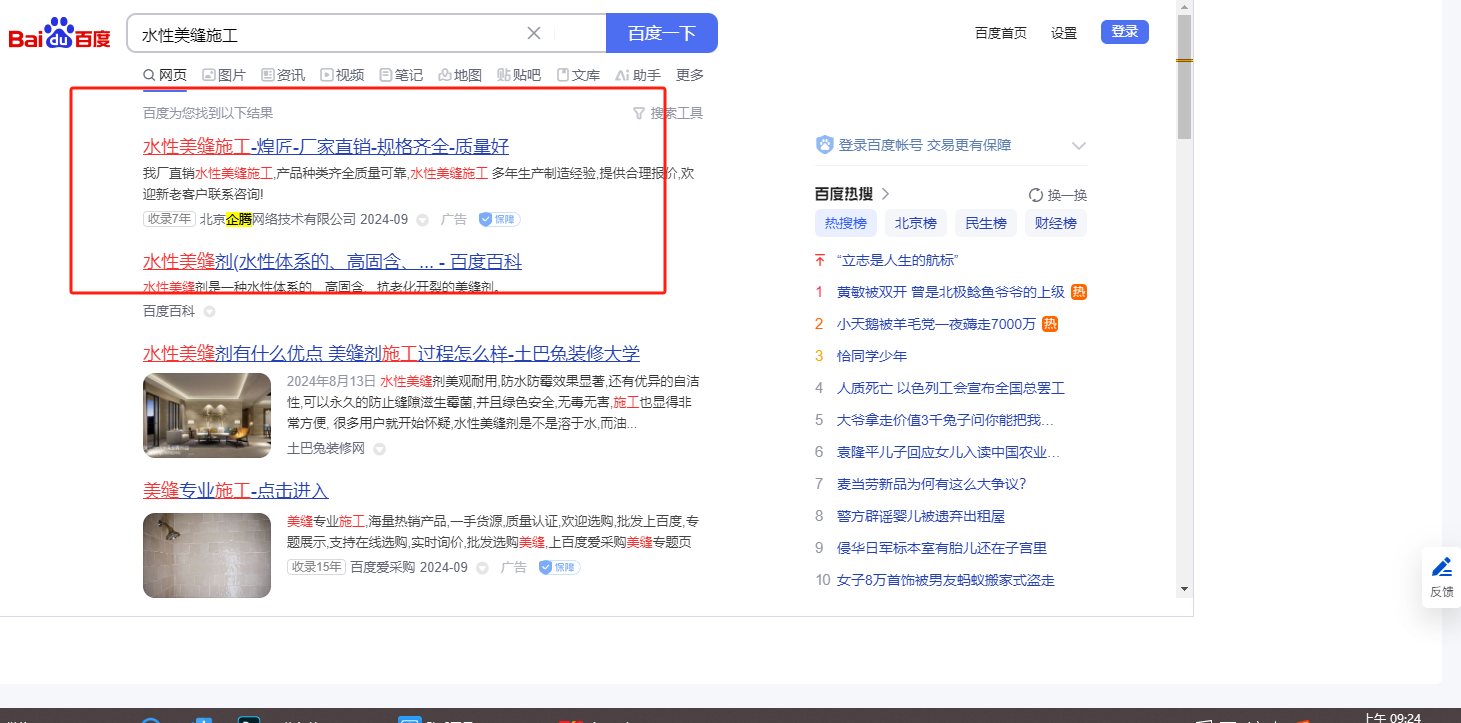Open the 更多 search category menu
Viewport: 1461px width, 723px height.
(690, 75)
